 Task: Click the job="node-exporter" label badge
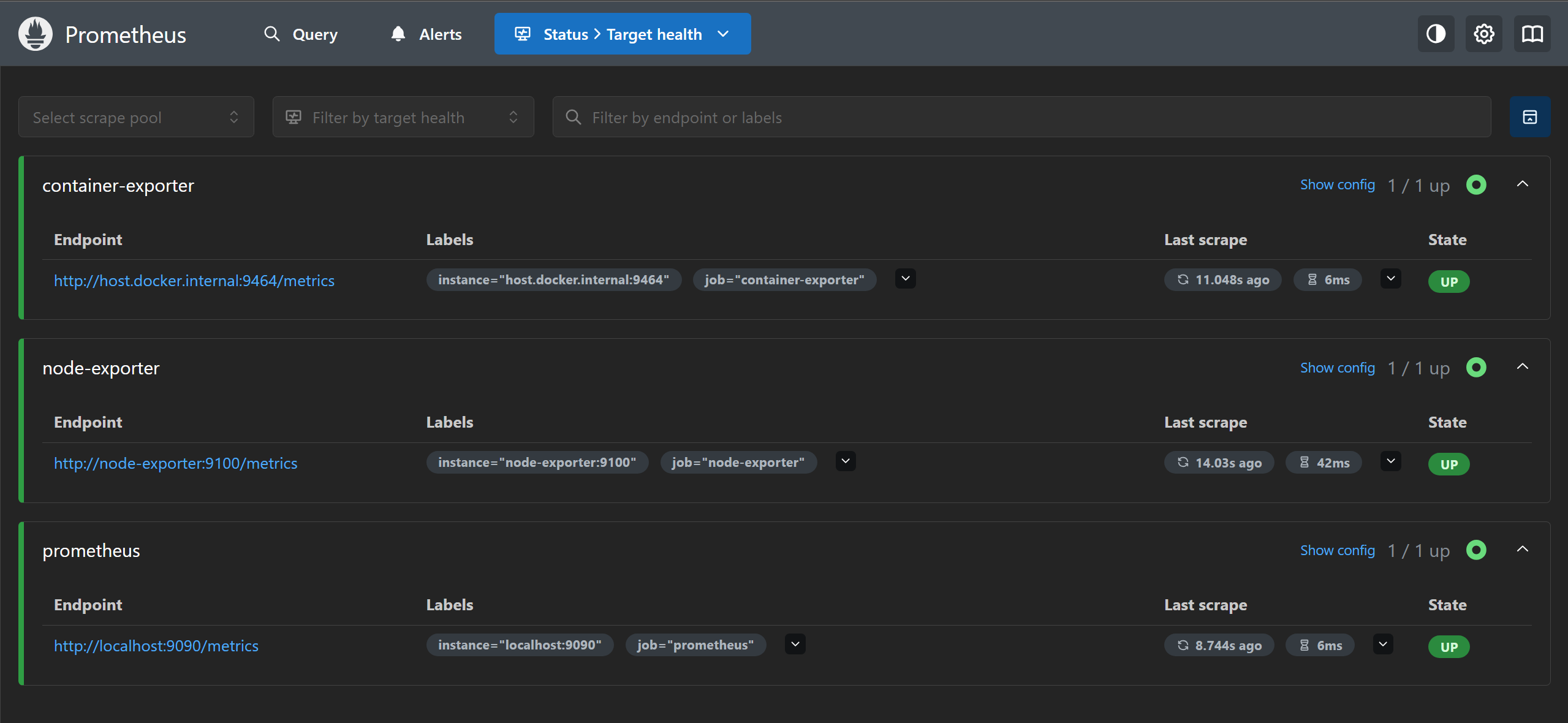738,462
